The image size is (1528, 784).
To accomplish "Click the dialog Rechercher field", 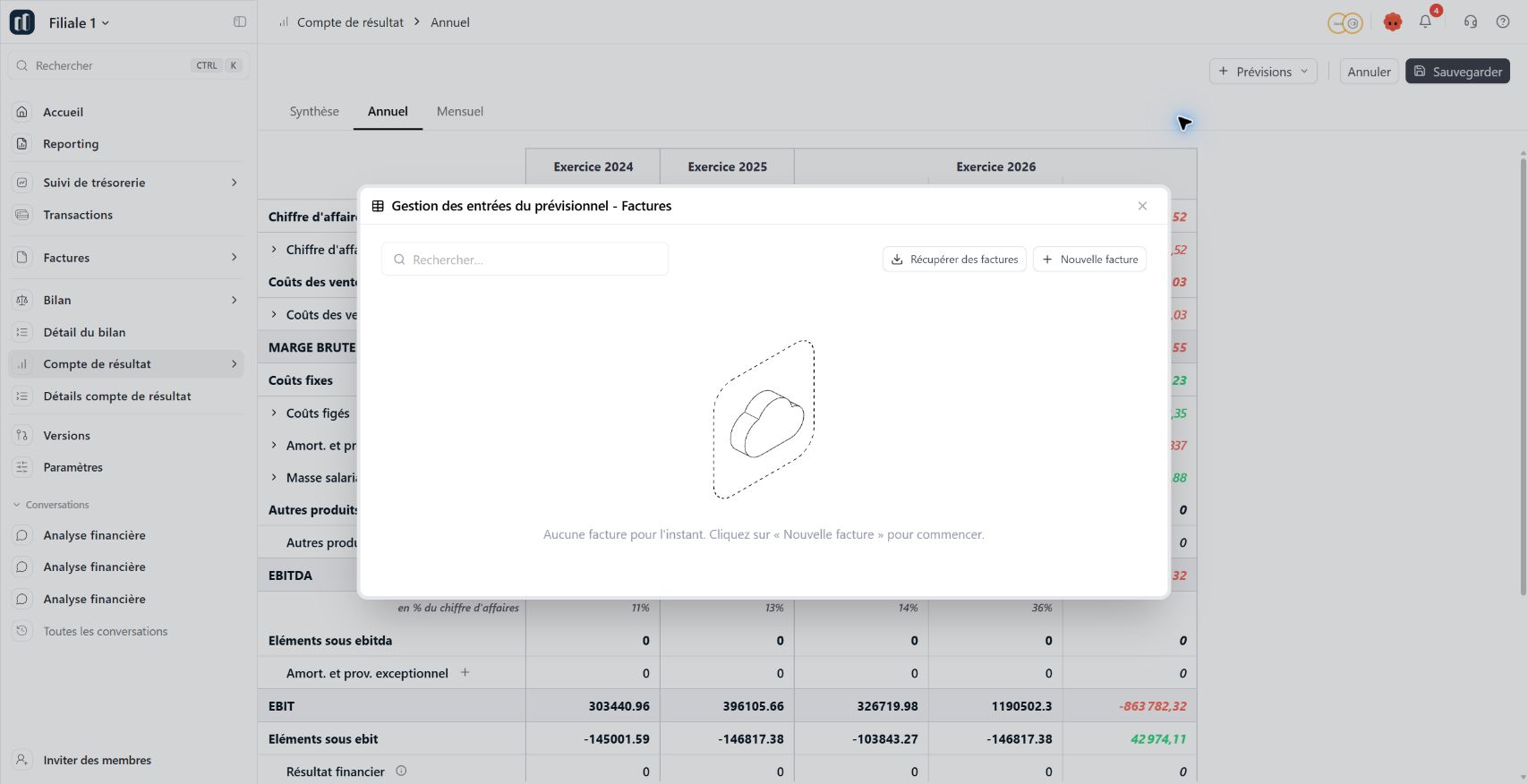I will (525, 260).
